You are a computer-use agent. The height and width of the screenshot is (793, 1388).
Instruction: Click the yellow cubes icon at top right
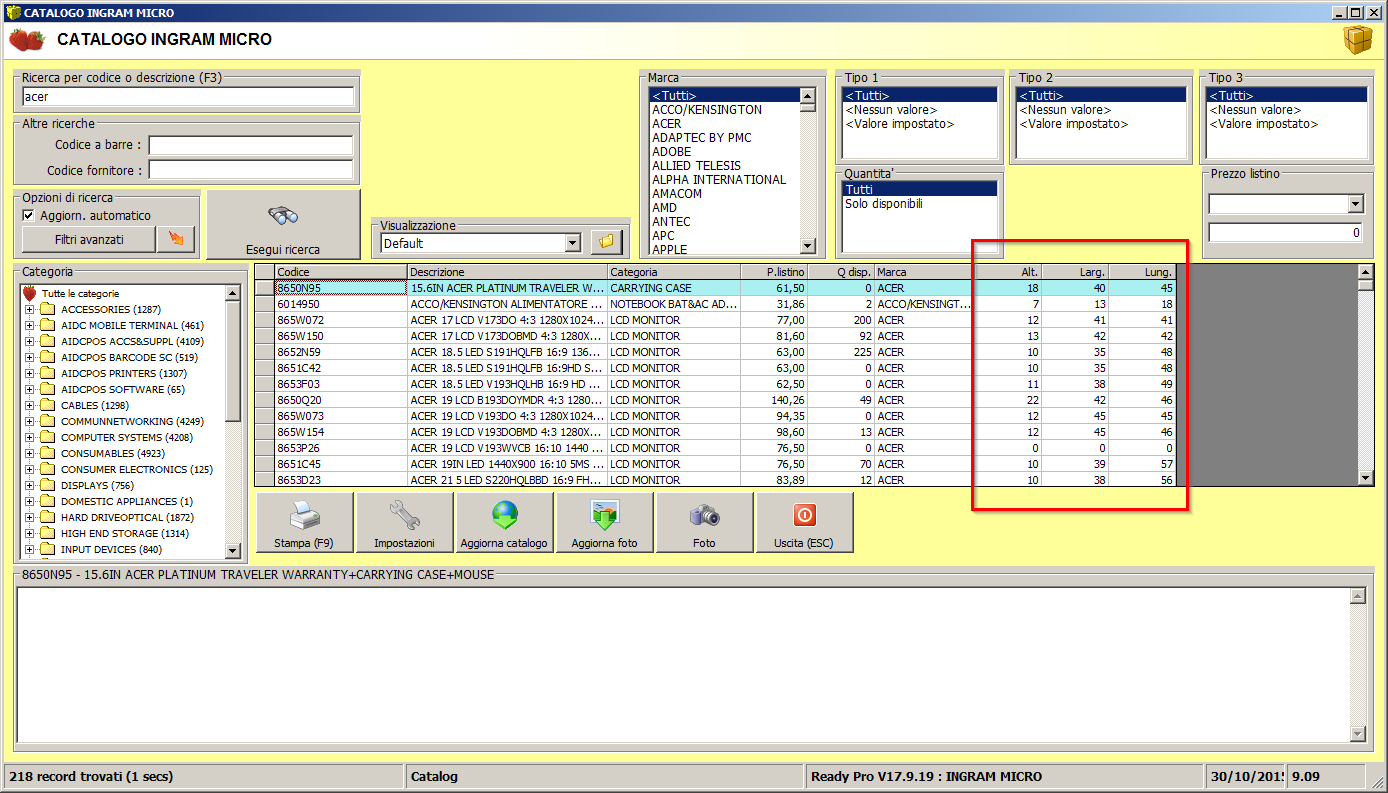[1358, 41]
